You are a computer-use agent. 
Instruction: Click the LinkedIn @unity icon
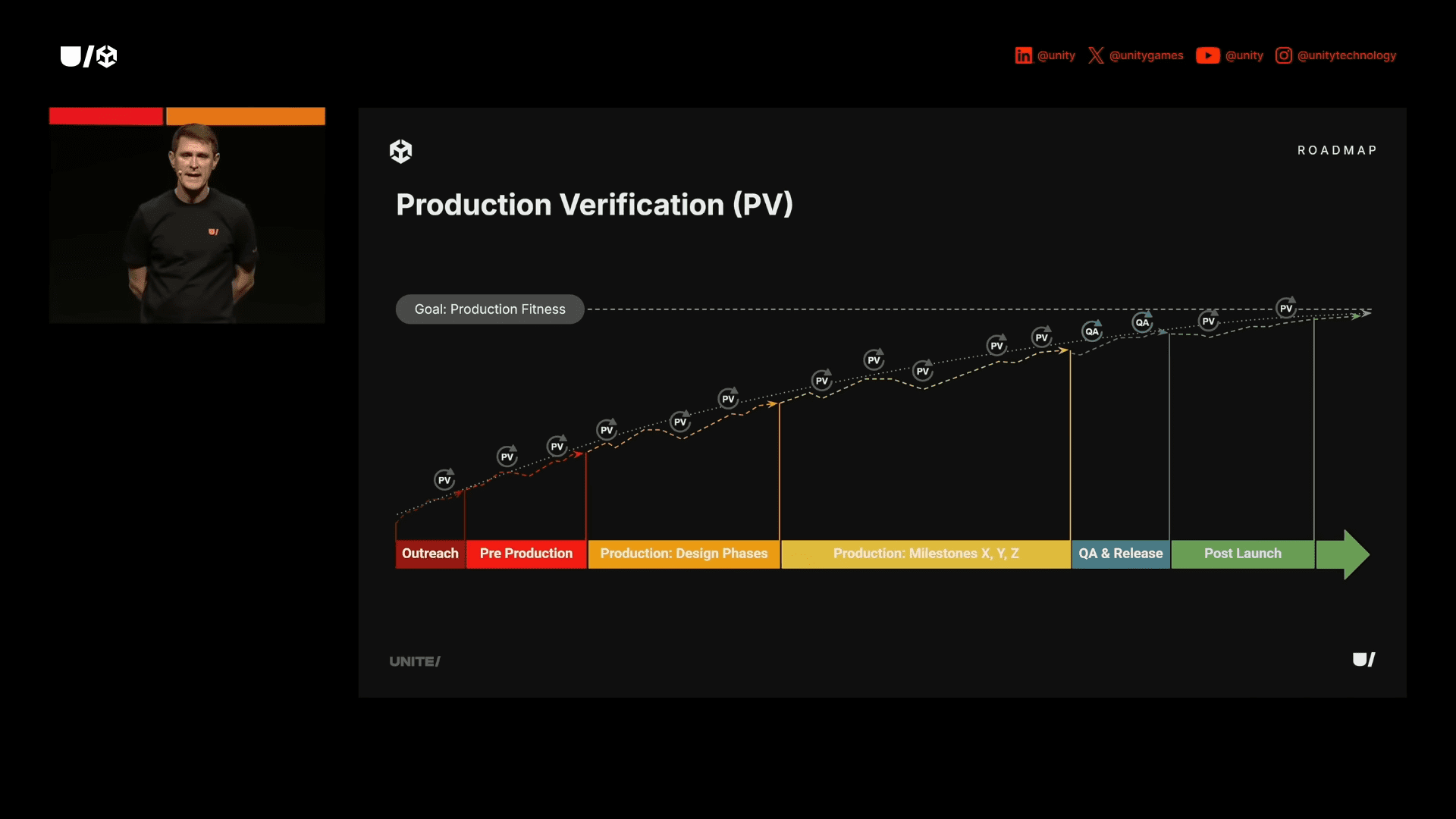point(1025,55)
